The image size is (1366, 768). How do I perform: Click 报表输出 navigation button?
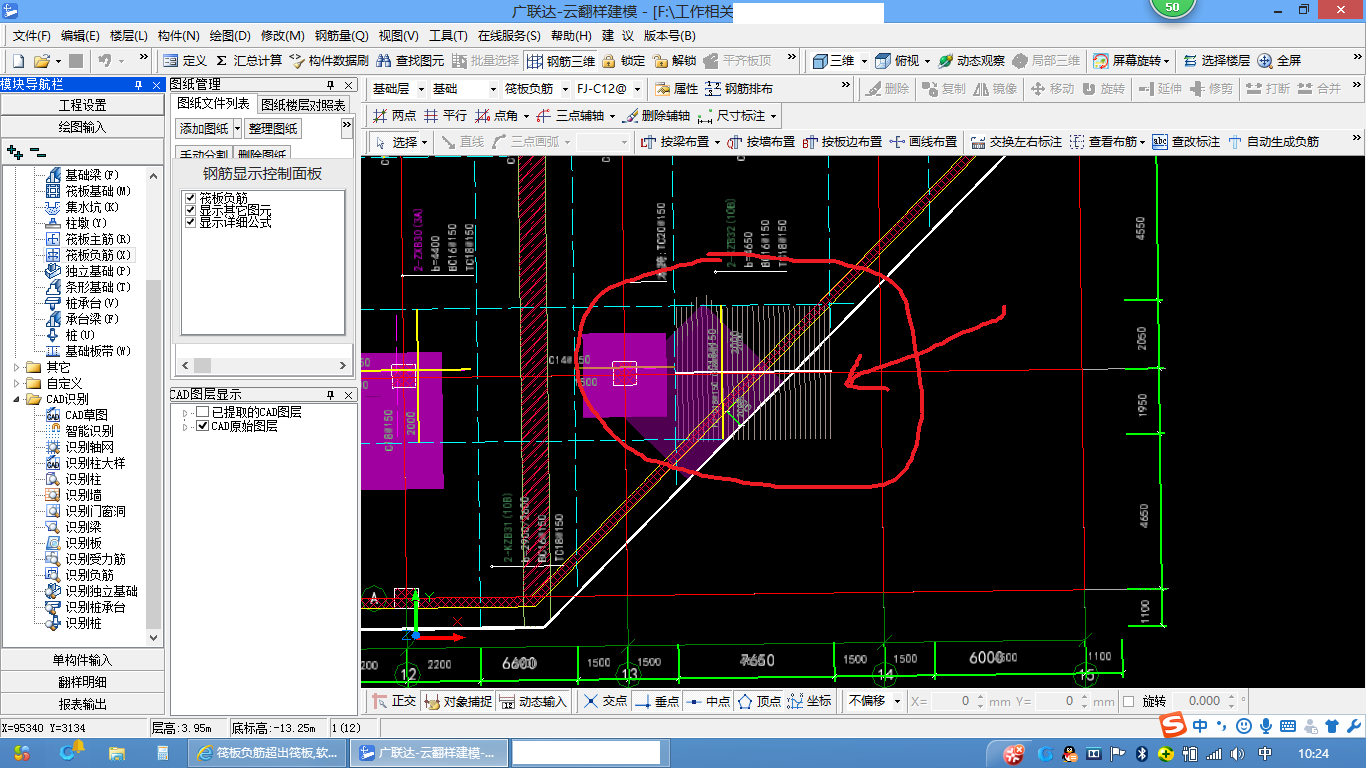click(x=82, y=704)
